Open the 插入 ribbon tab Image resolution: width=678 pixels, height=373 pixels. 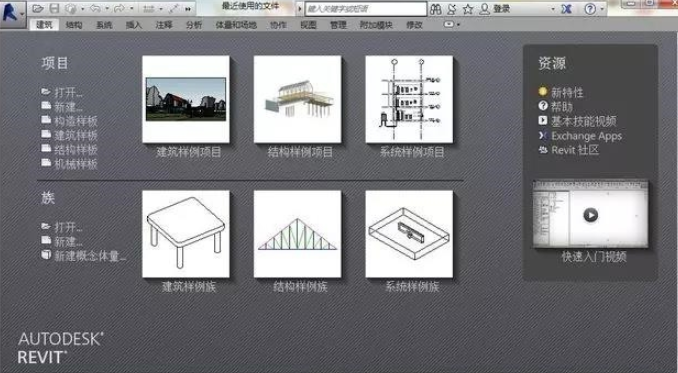click(x=134, y=25)
